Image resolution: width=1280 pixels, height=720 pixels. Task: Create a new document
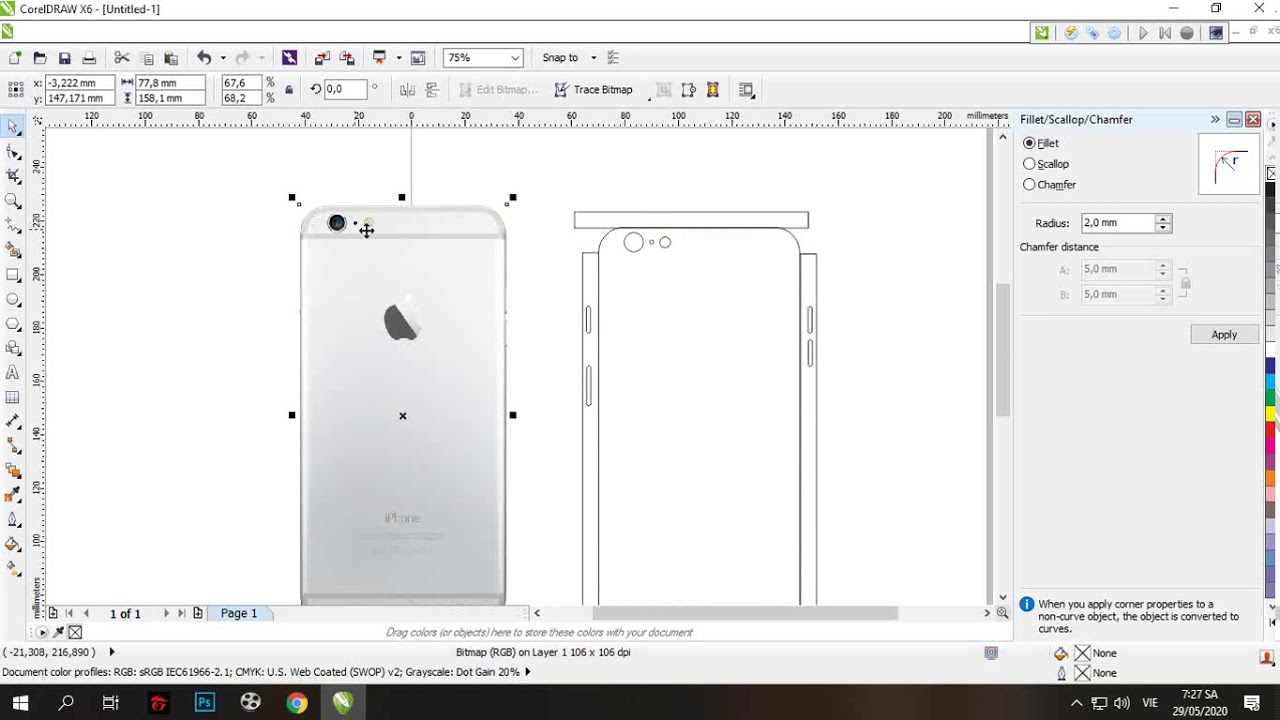tap(15, 58)
